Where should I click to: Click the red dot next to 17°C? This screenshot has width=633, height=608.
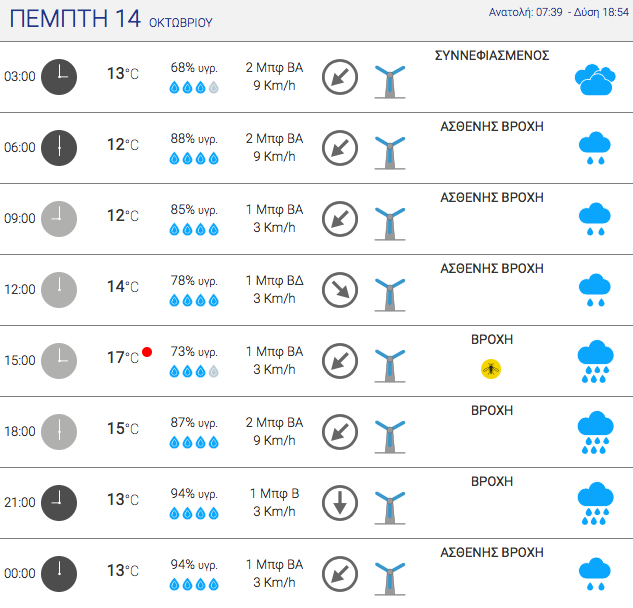click(x=147, y=352)
